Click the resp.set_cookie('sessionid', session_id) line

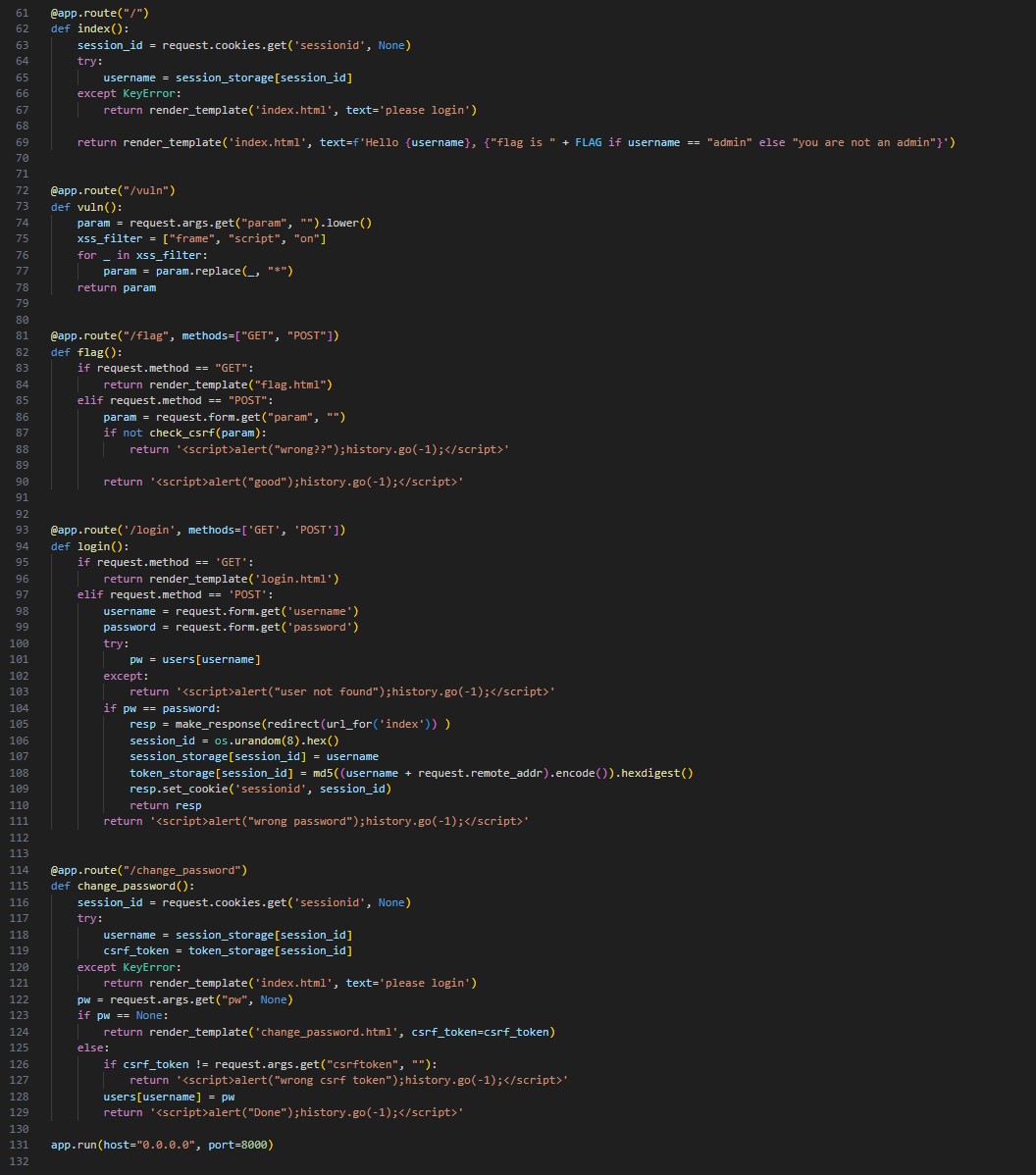260,789
